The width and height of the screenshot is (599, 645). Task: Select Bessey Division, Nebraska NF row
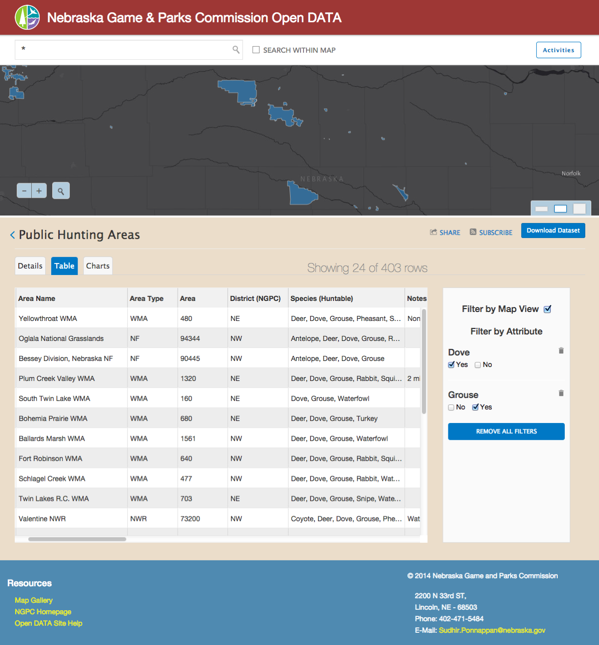point(218,358)
